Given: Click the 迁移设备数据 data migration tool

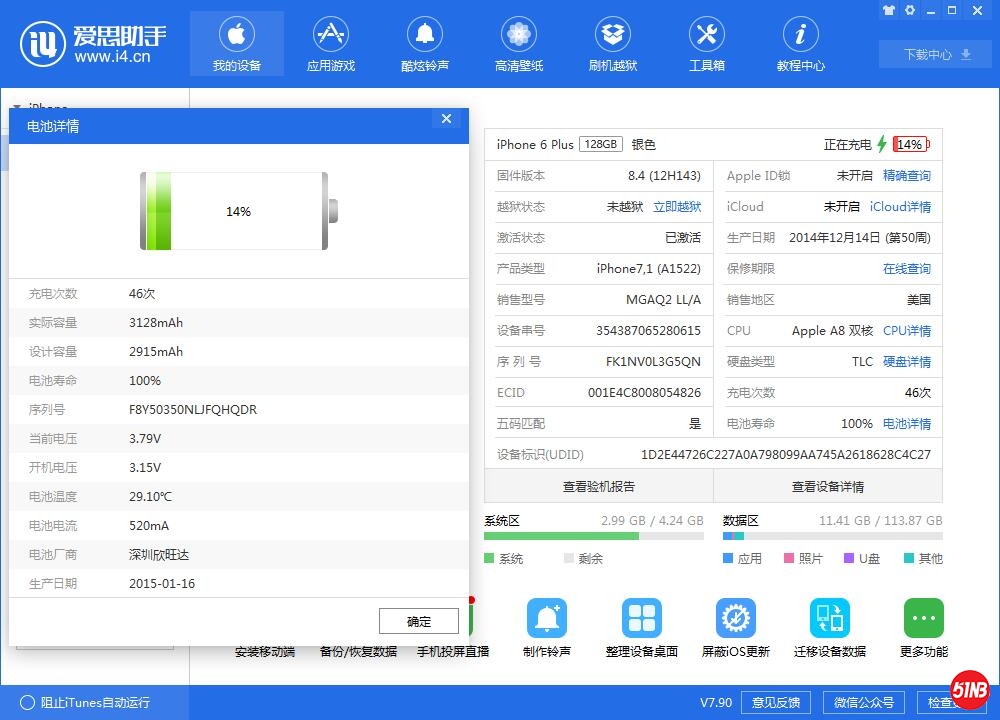Looking at the screenshot, I should pos(829,627).
